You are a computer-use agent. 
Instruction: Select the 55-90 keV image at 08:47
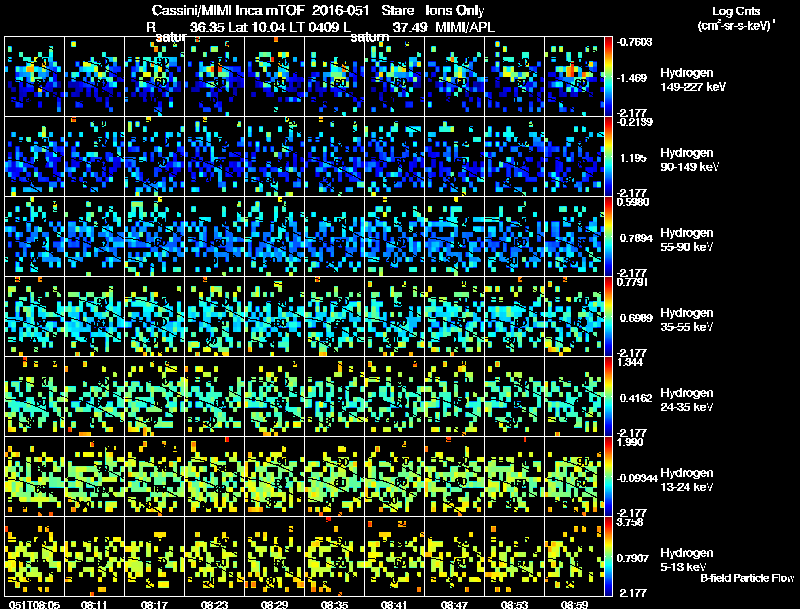pos(455,237)
